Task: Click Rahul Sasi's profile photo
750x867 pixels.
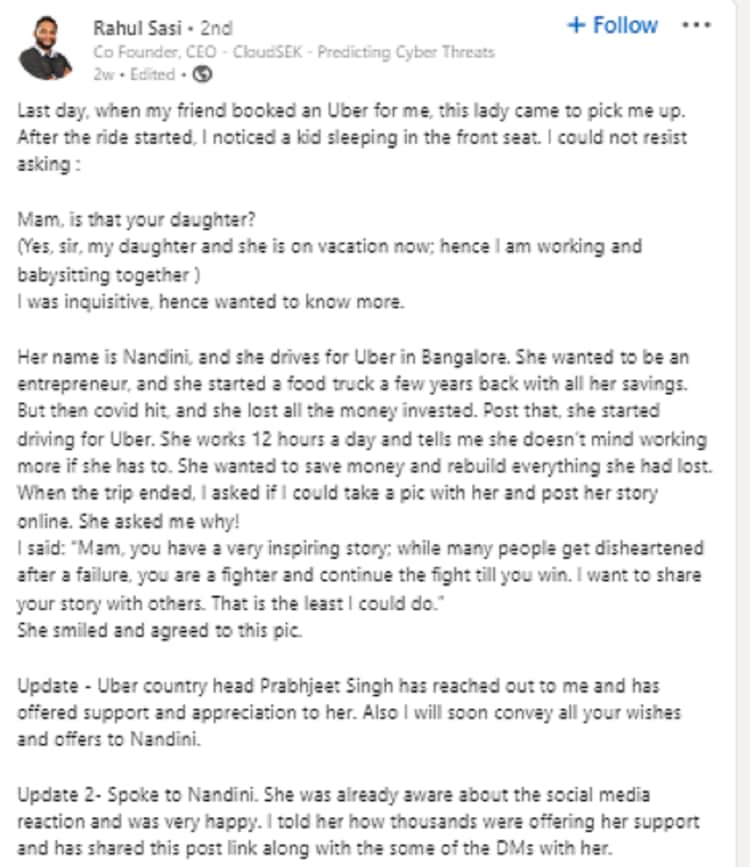Action: click(x=47, y=48)
